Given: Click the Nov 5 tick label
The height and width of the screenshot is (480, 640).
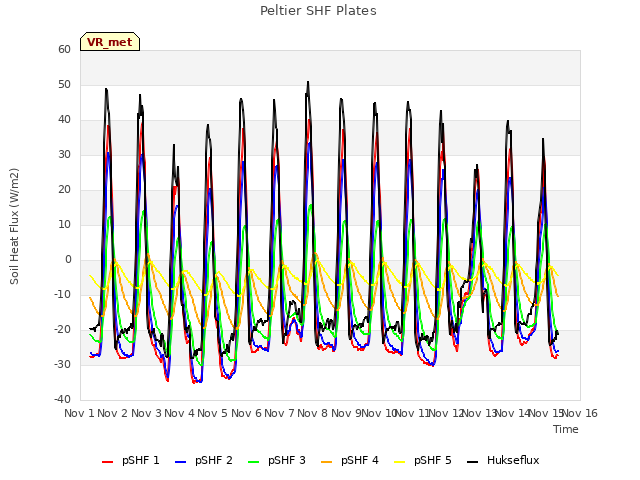Looking at the screenshot, I should (213, 413).
